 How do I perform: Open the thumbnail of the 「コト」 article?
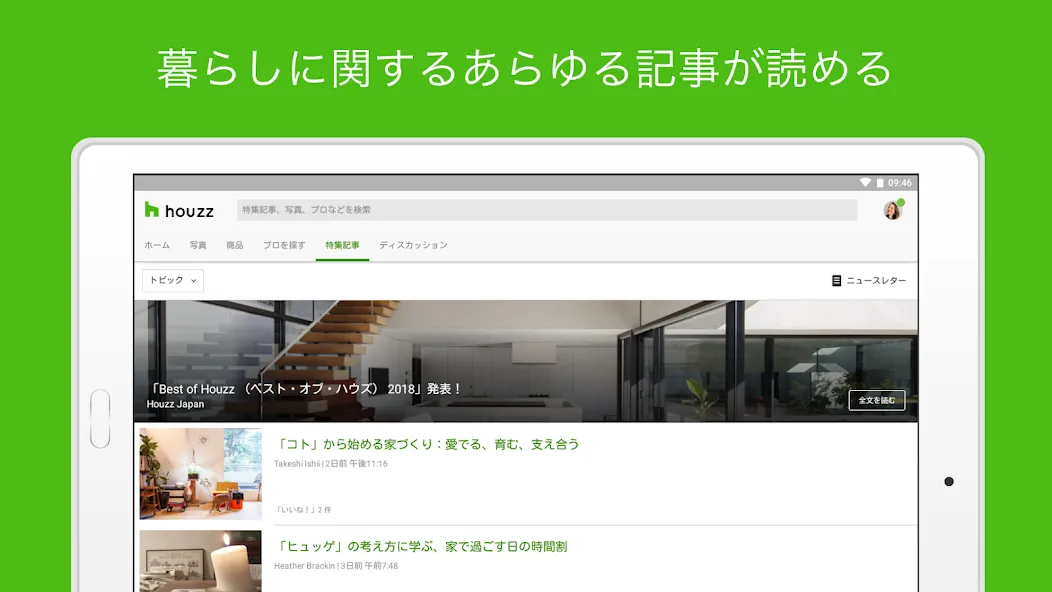point(201,474)
